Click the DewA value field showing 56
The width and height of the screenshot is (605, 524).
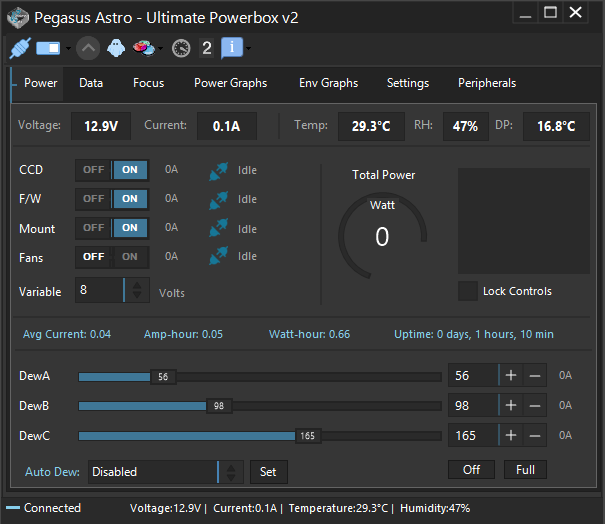[x=473, y=375]
